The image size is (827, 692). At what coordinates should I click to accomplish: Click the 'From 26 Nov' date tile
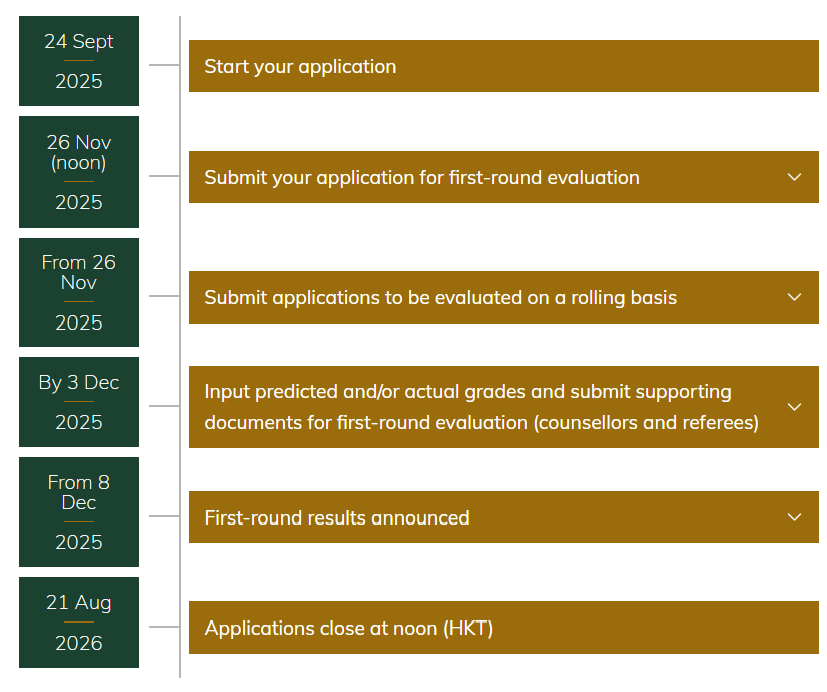(79, 292)
